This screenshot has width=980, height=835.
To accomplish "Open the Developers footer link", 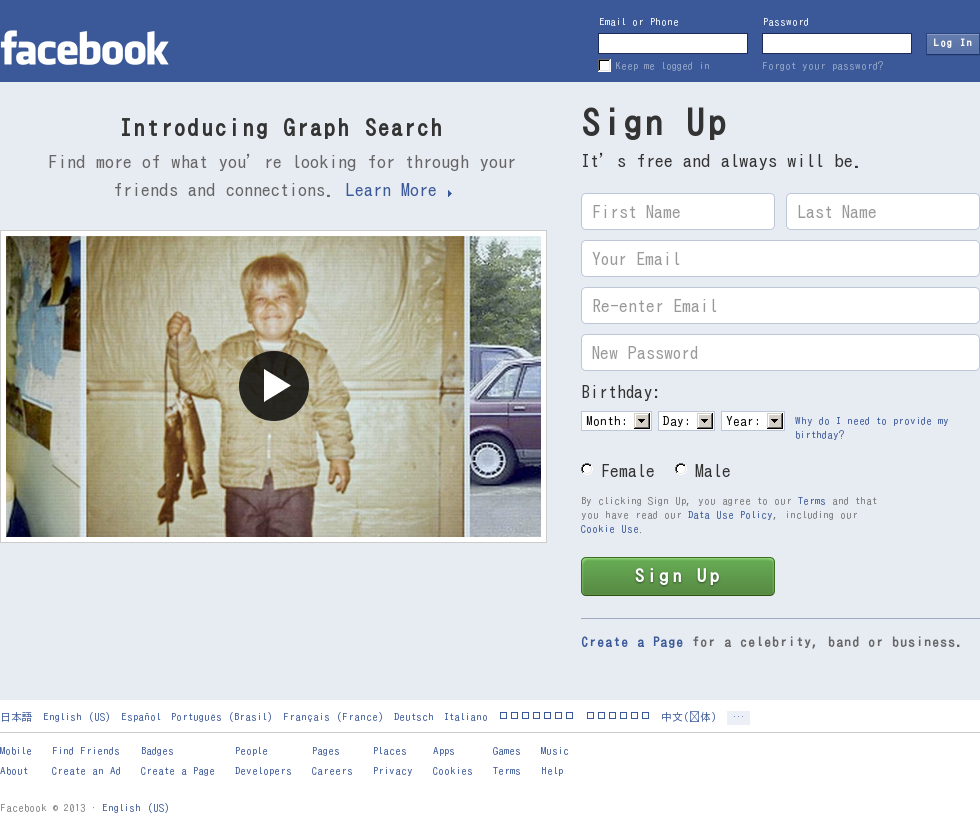I will pyautogui.click(x=263, y=771).
